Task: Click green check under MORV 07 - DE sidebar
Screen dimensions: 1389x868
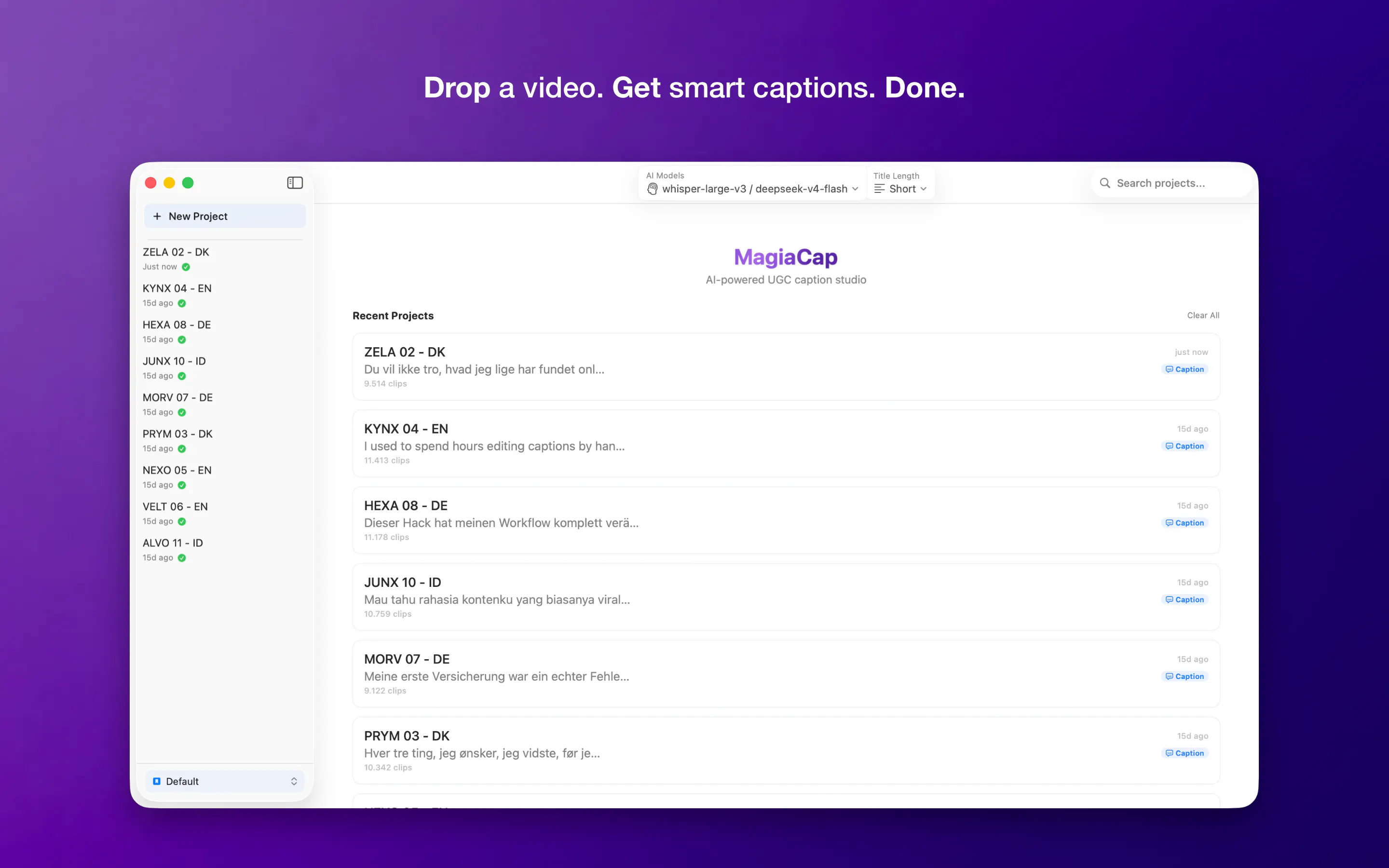Action: tap(182, 412)
